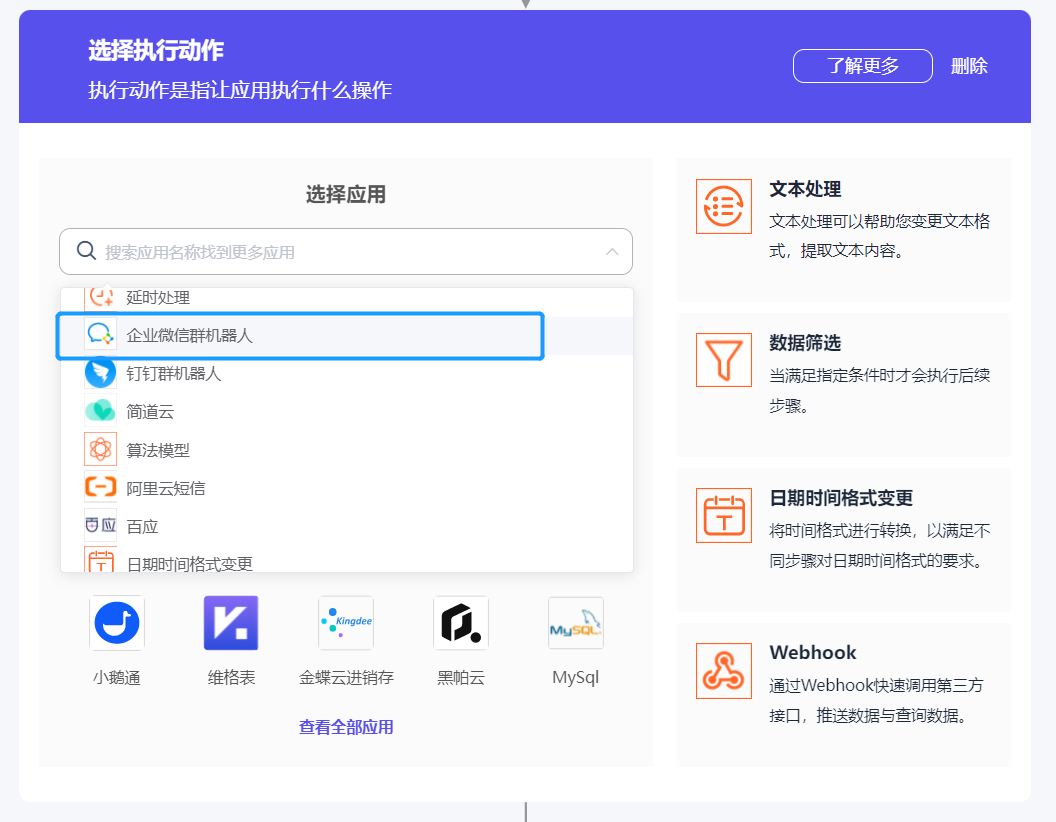
Task: Click the 黑帕云 label
Action: [x=461, y=677]
